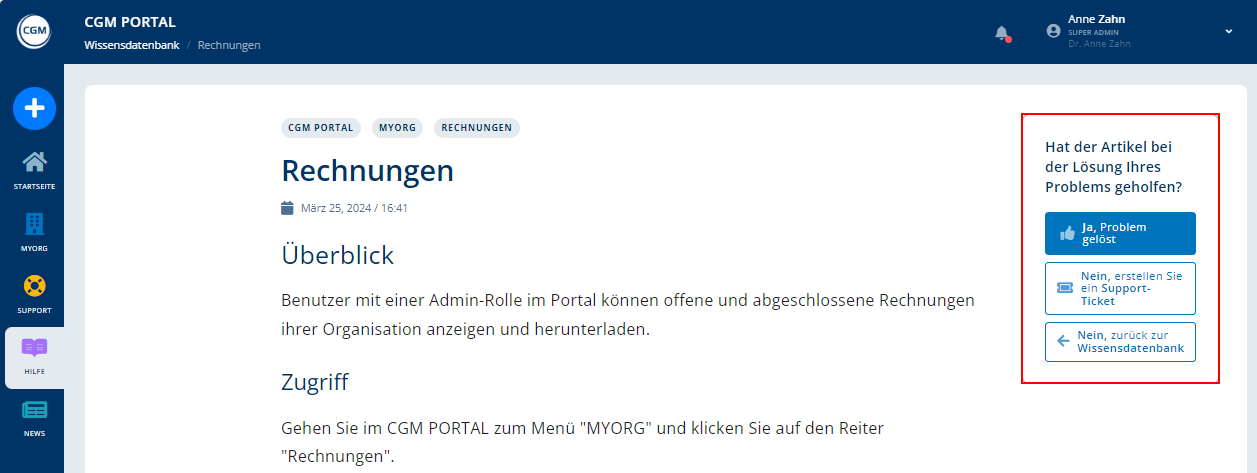The image size is (1257, 473).
Task: Click the Zugriff heading
Action: 315,382
